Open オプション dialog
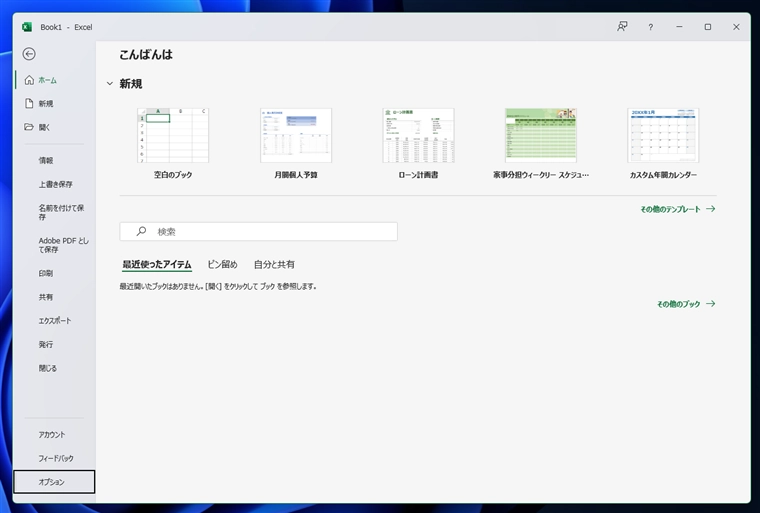 54,482
